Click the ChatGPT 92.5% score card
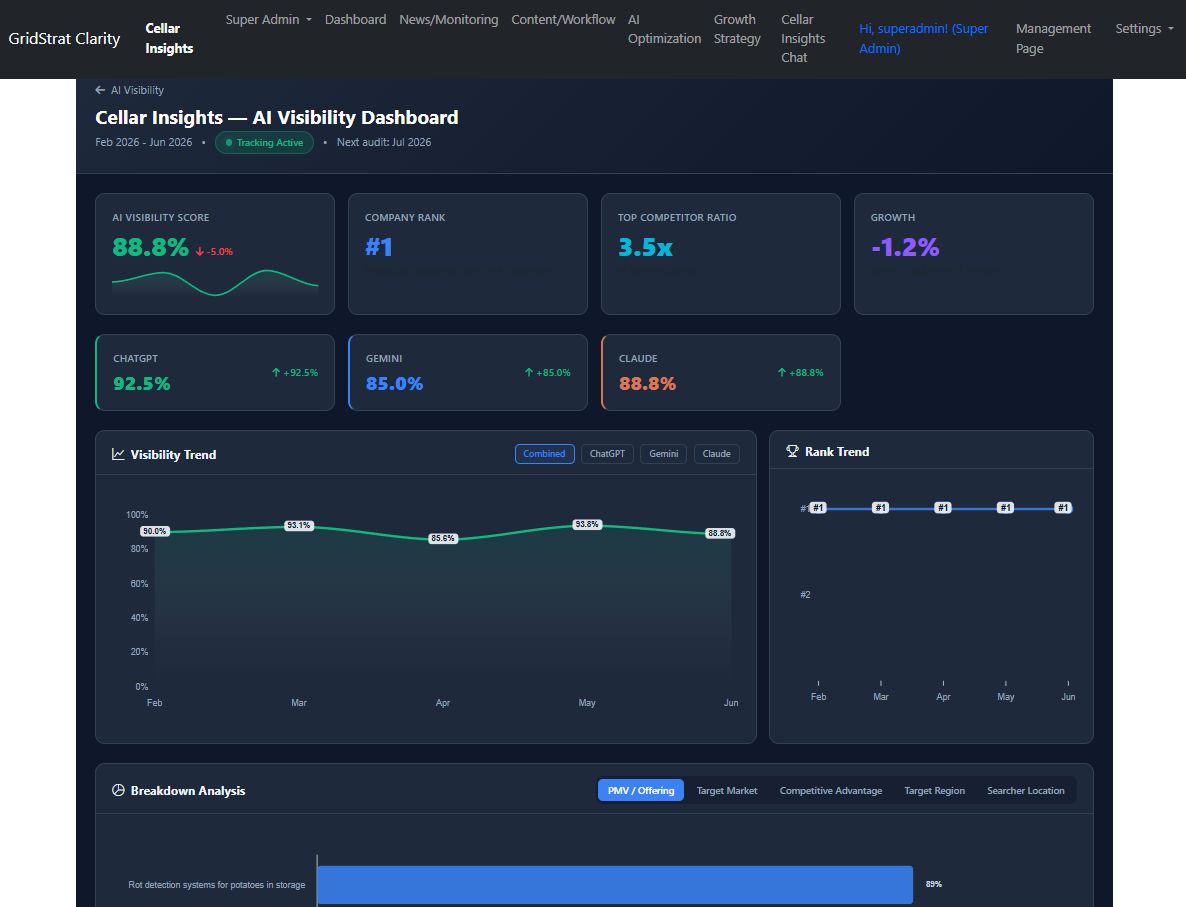 pos(215,372)
